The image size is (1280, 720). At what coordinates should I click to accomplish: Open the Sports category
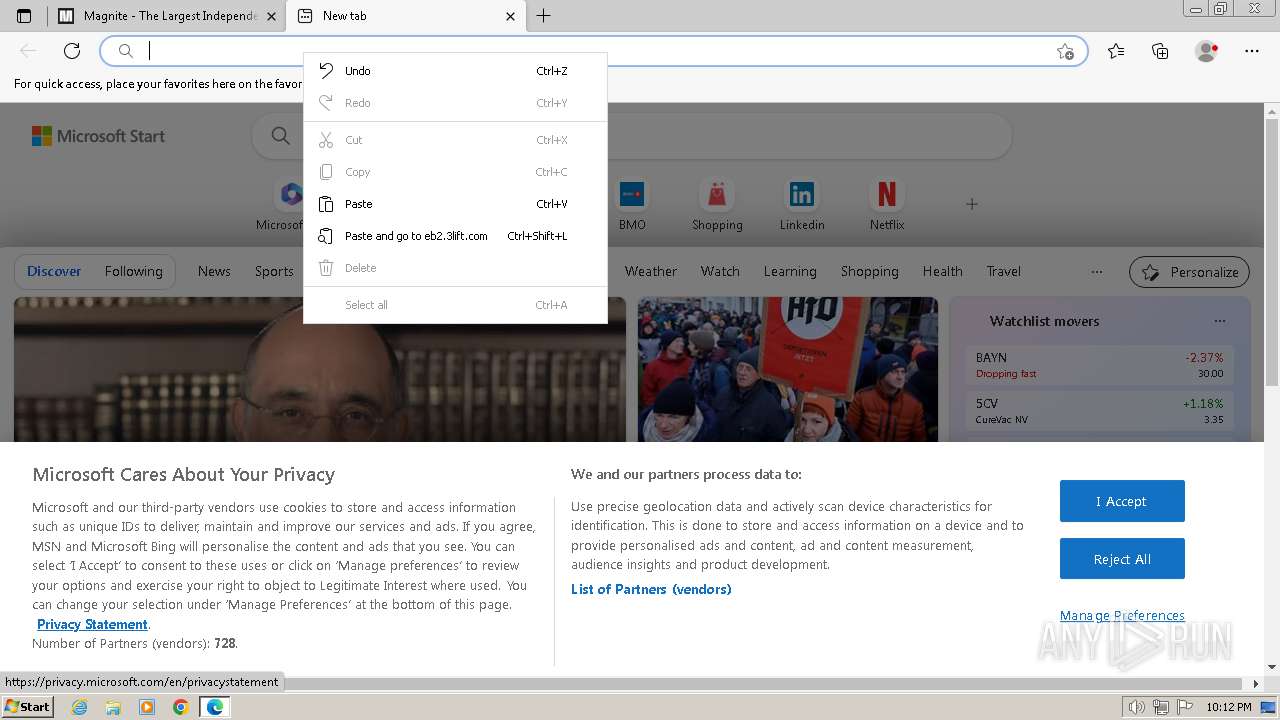274,271
